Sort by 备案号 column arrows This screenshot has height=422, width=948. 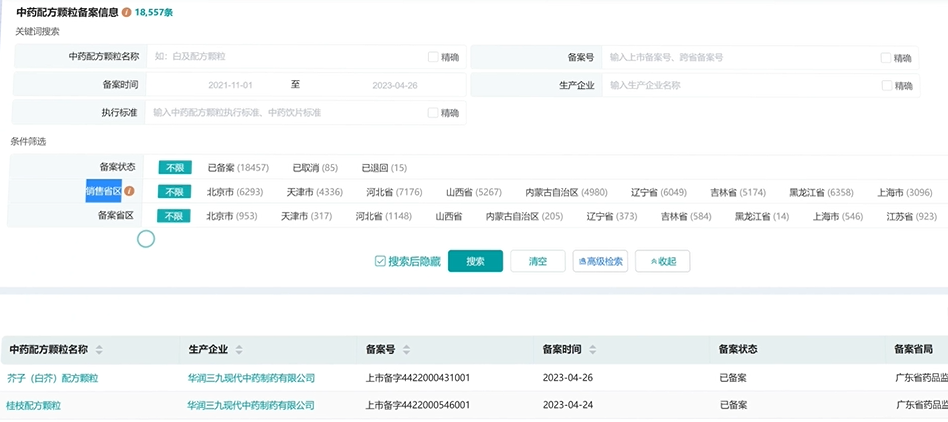(x=405, y=350)
